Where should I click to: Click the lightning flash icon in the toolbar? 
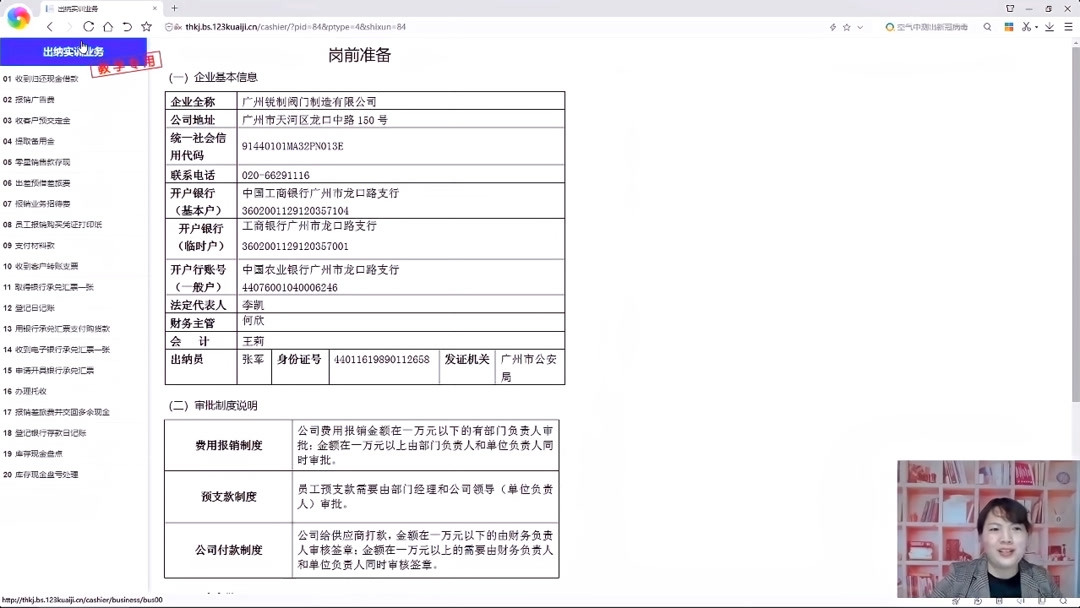tap(833, 27)
